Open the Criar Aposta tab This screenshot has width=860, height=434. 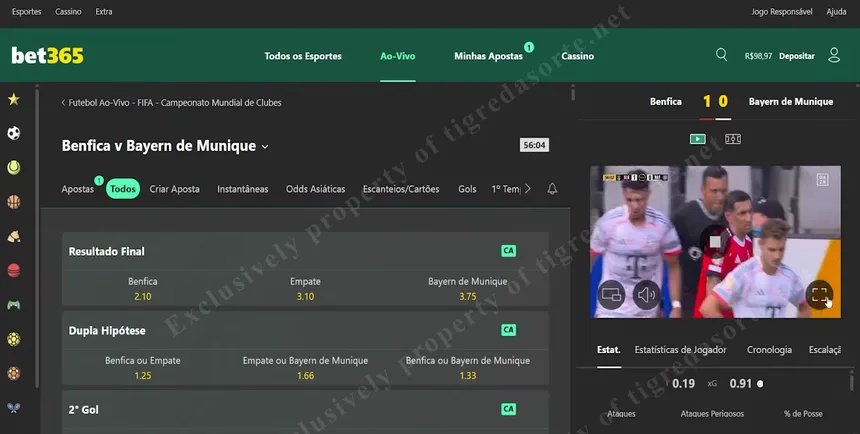click(174, 189)
